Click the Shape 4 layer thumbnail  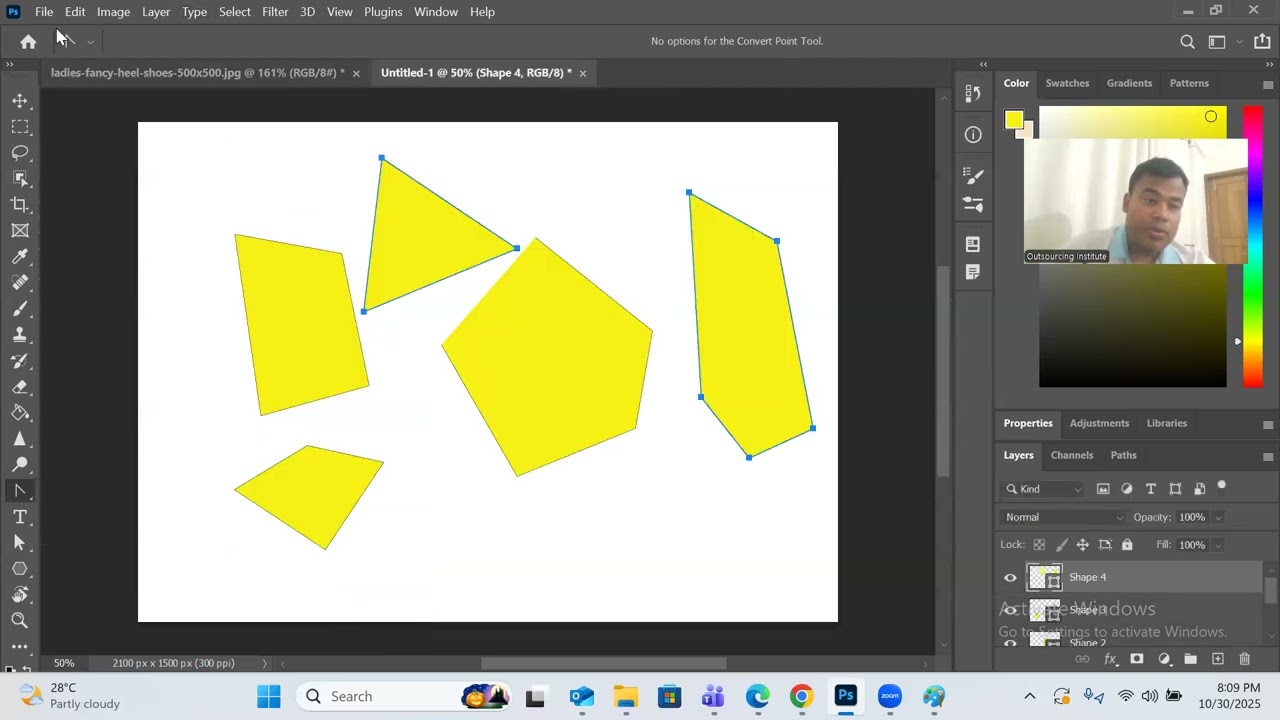(1045, 577)
